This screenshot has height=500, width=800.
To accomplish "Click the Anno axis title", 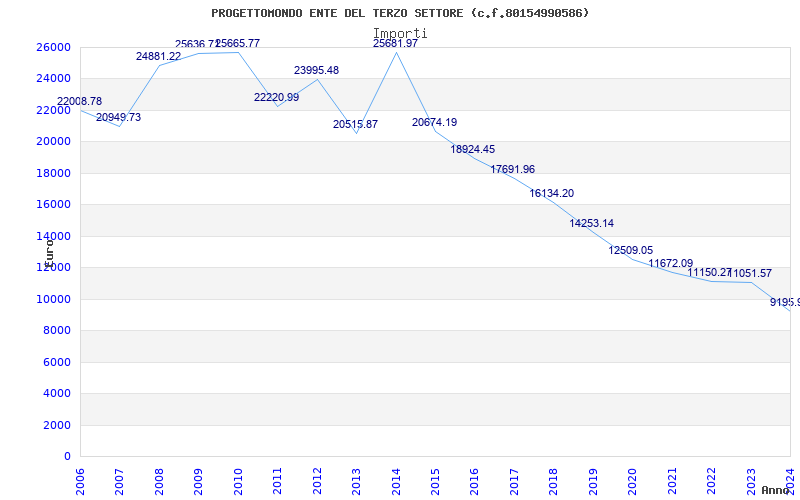I will (775, 490).
